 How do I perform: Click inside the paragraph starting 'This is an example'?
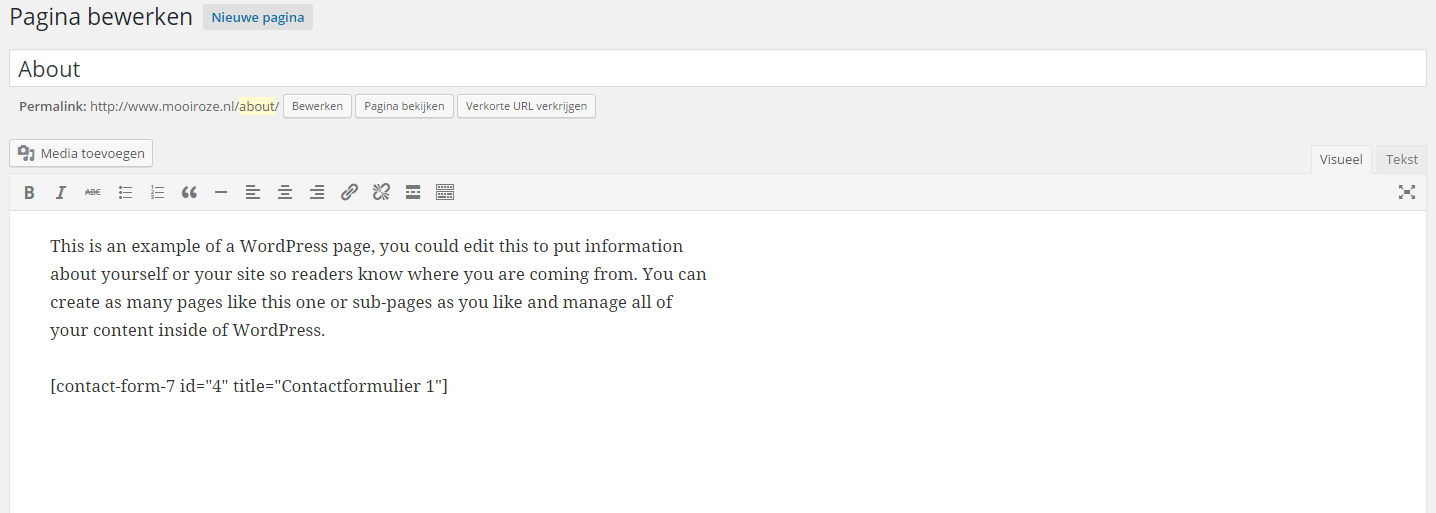(378, 288)
